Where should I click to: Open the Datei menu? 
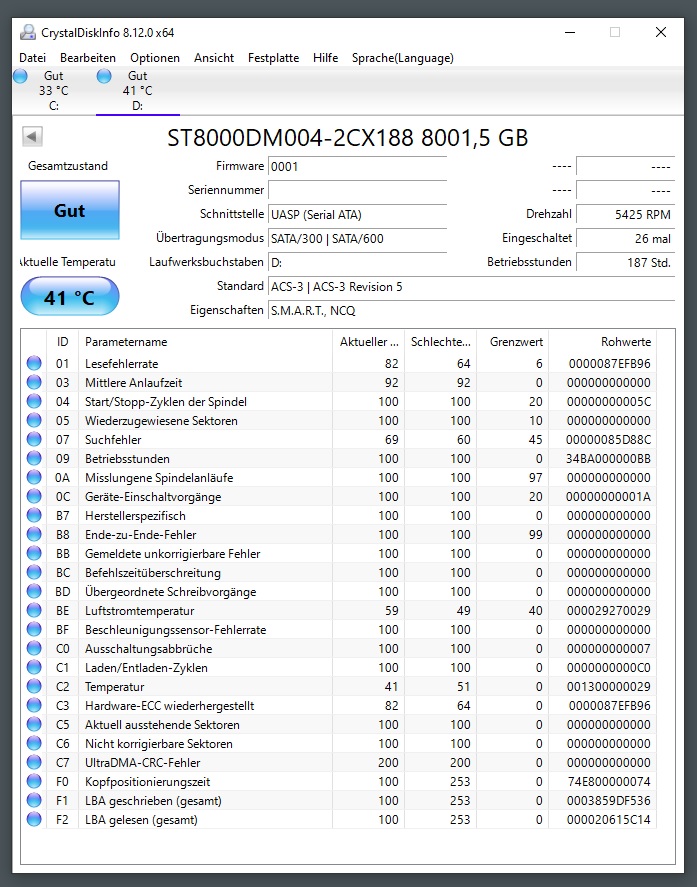point(32,58)
